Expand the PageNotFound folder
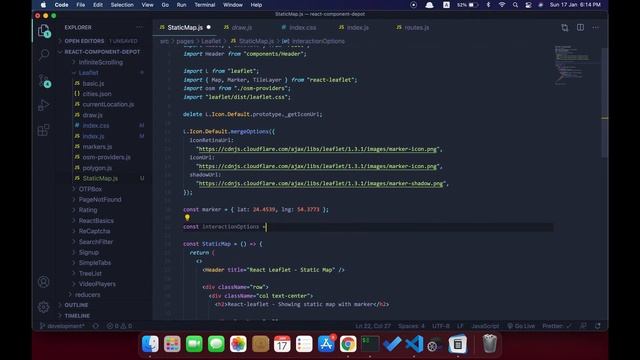 [100, 200]
